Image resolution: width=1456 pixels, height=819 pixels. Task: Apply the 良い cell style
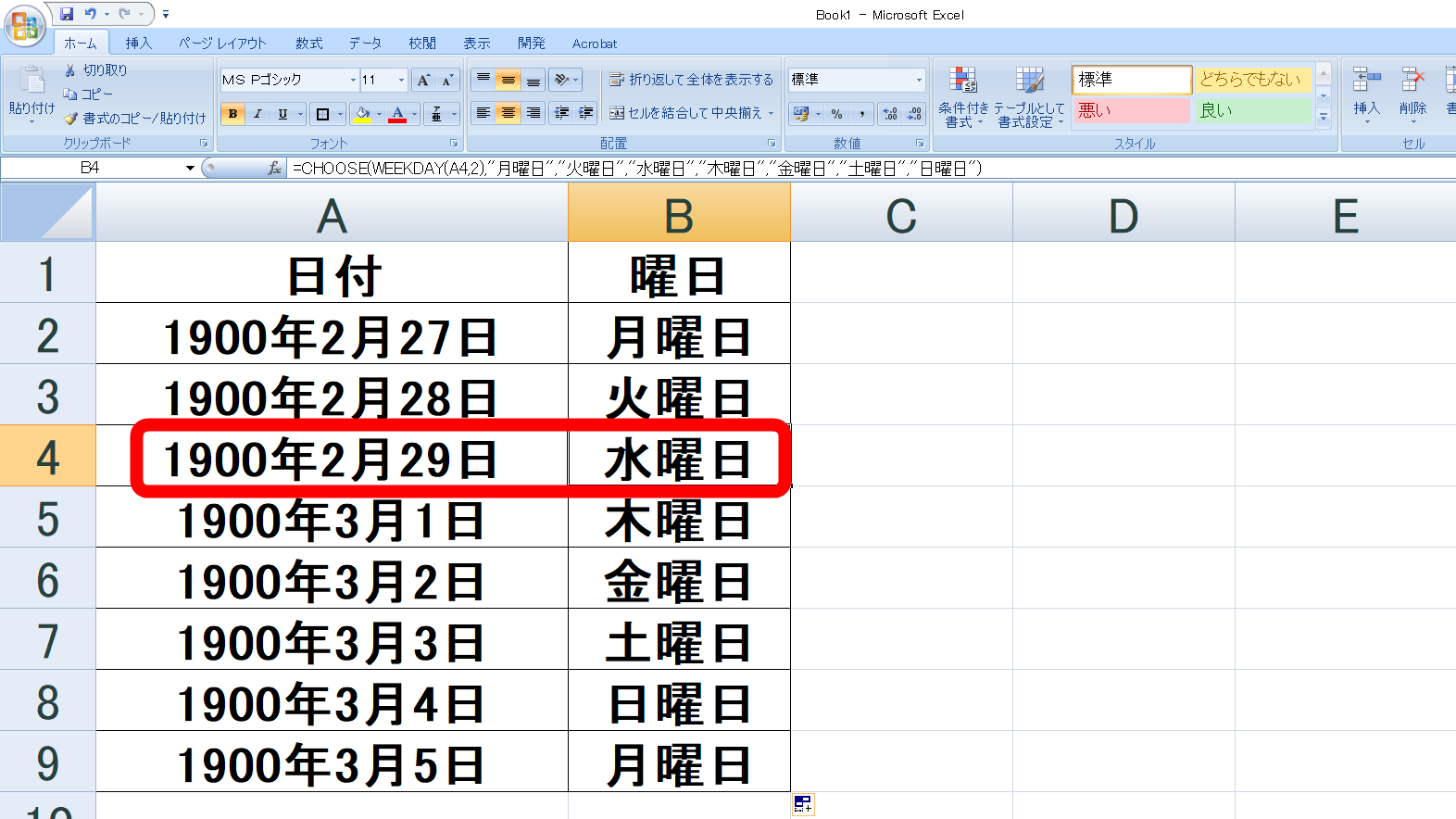tap(1252, 110)
